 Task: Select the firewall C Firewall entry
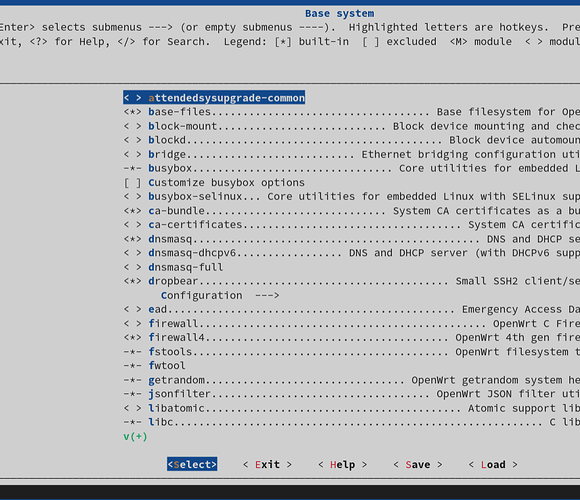(352, 324)
